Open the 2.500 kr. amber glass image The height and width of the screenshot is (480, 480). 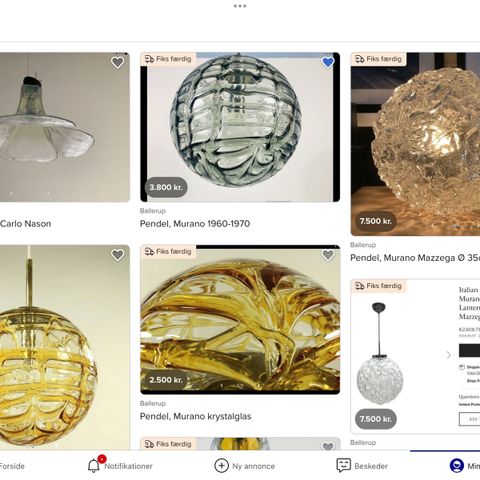[240, 320]
